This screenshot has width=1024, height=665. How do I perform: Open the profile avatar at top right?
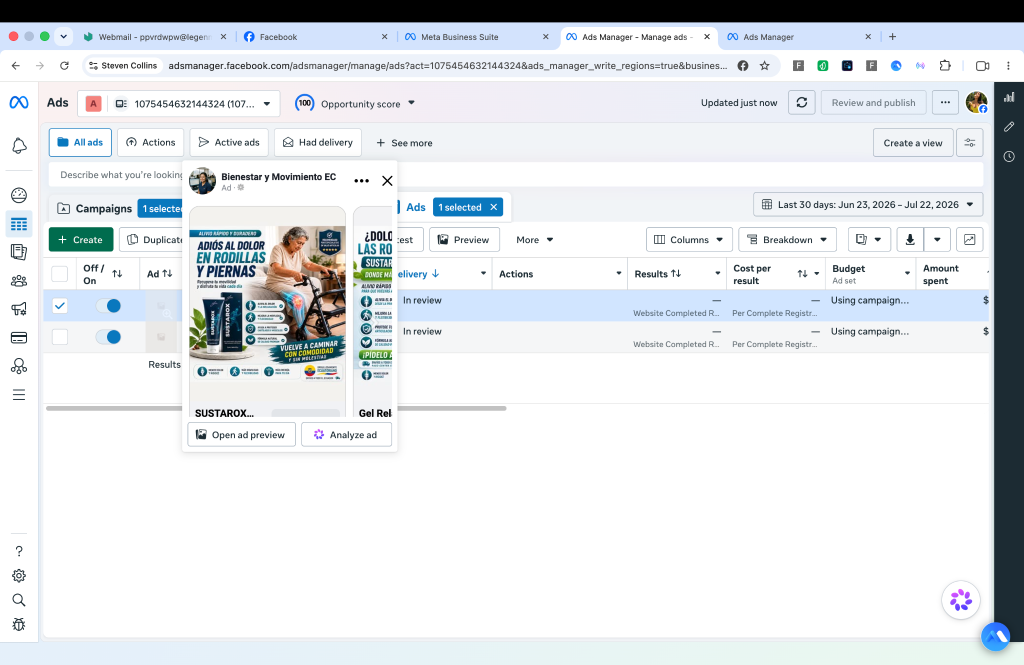(976, 103)
